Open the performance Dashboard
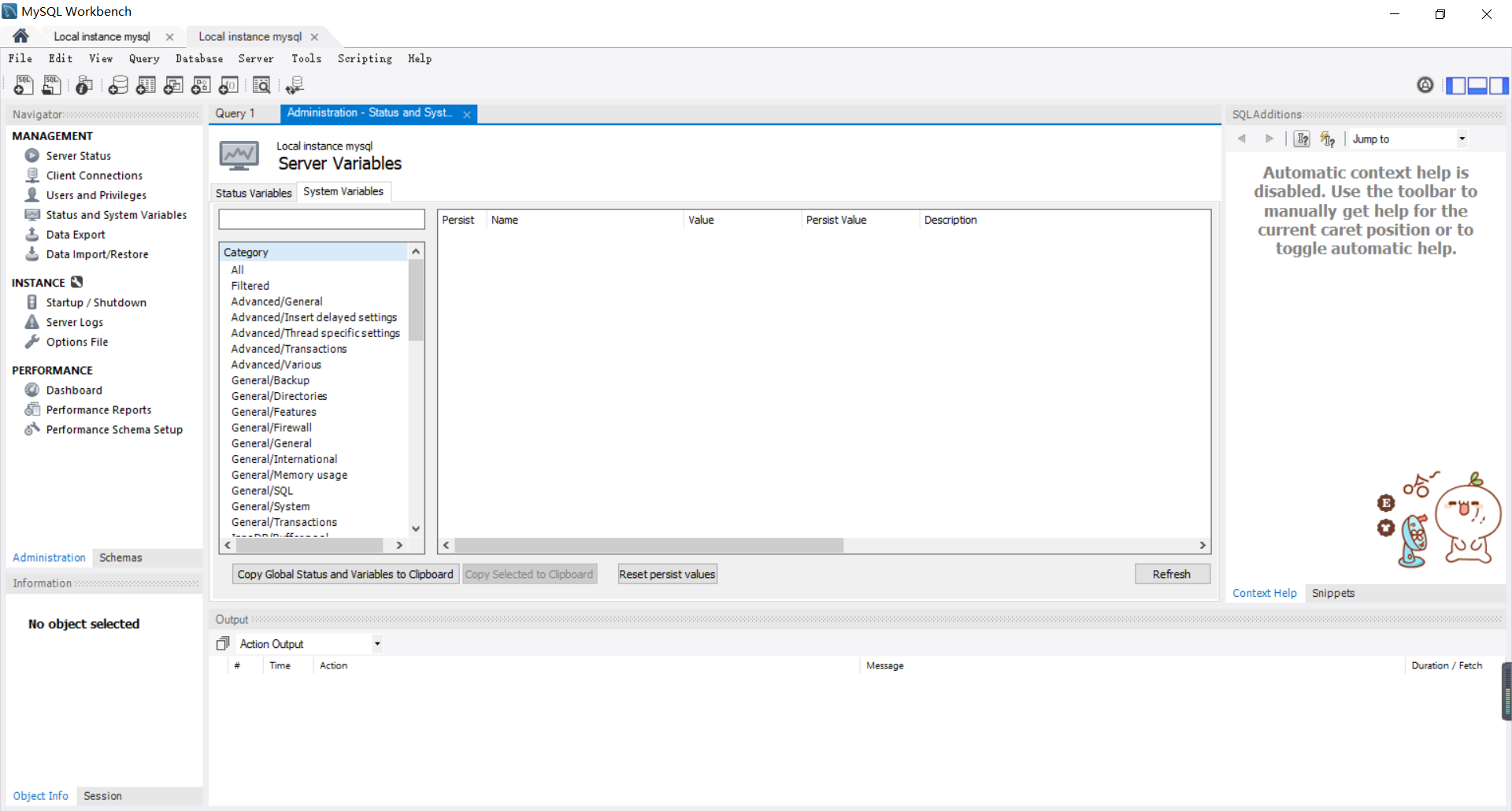This screenshot has height=811, width=1512. (74, 390)
